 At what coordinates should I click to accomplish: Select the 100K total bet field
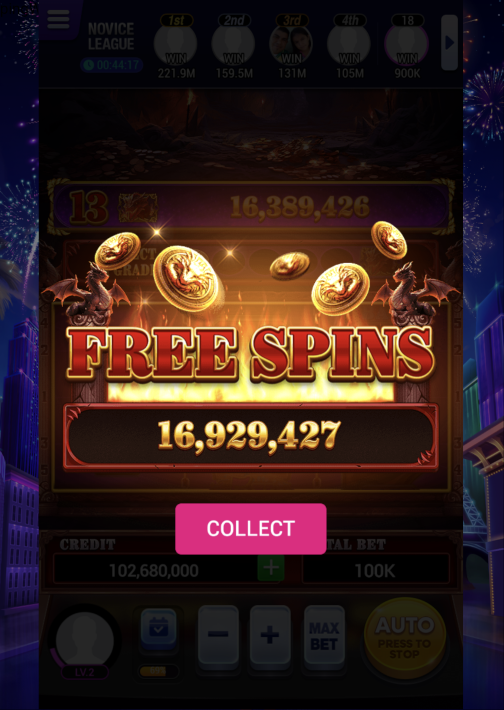tap(375, 571)
